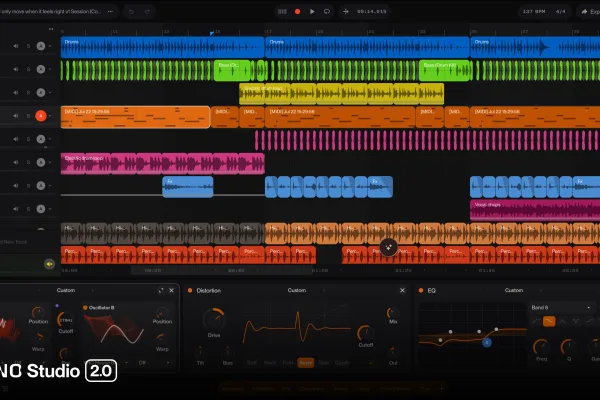
Task: Expand the orange MIDI track dropdown arrow
Action: [x=50, y=116]
